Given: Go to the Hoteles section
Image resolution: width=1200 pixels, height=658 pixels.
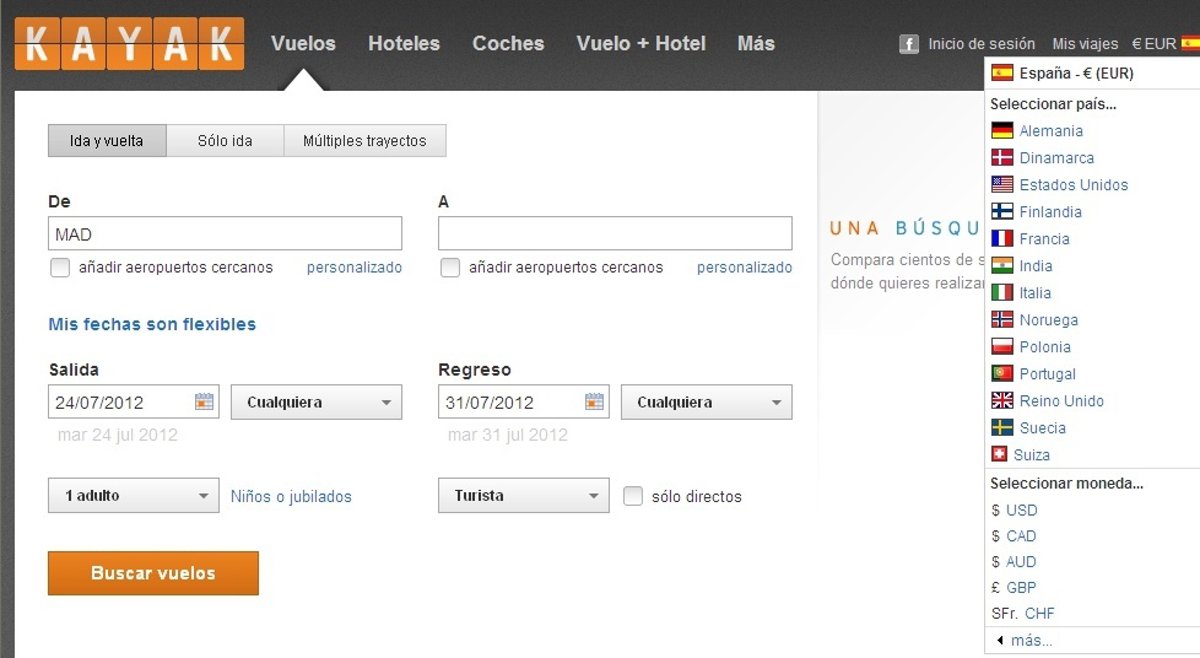Looking at the screenshot, I should 403,44.
